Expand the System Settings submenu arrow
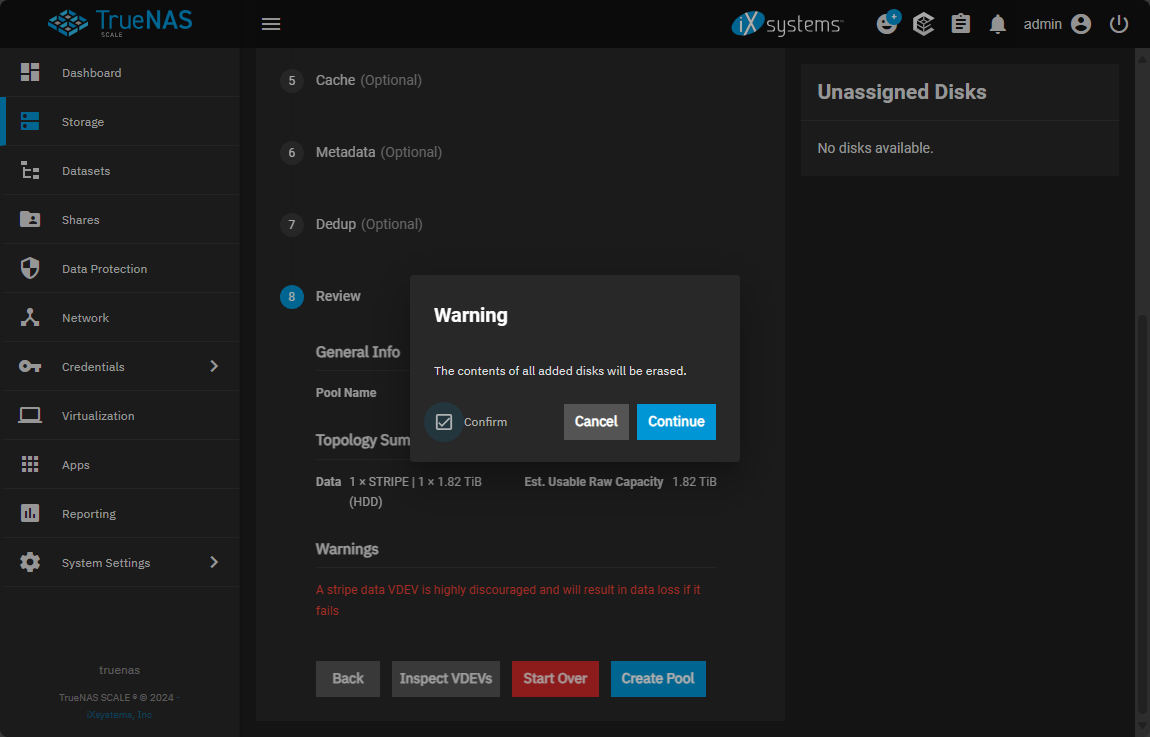The height and width of the screenshot is (737, 1150). pos(213,563)
